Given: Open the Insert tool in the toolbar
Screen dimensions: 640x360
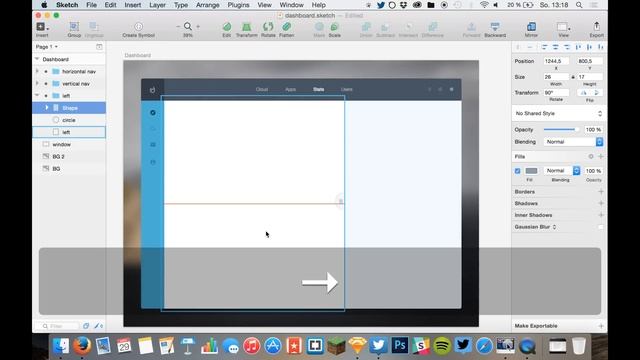Looking at the screenshot, I should pyautogui.click(x=42, y=27).
